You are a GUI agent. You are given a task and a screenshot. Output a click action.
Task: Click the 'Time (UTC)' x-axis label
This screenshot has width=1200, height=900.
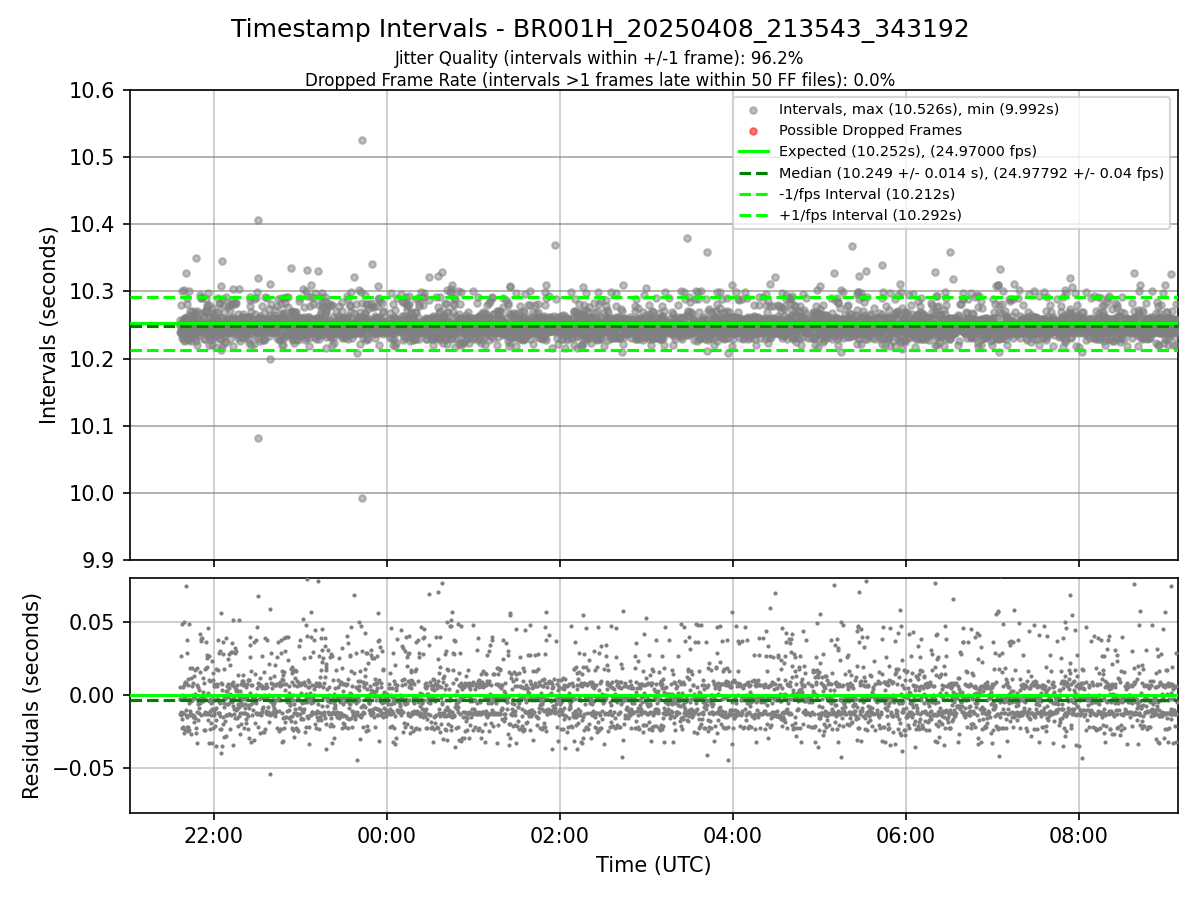654,865
